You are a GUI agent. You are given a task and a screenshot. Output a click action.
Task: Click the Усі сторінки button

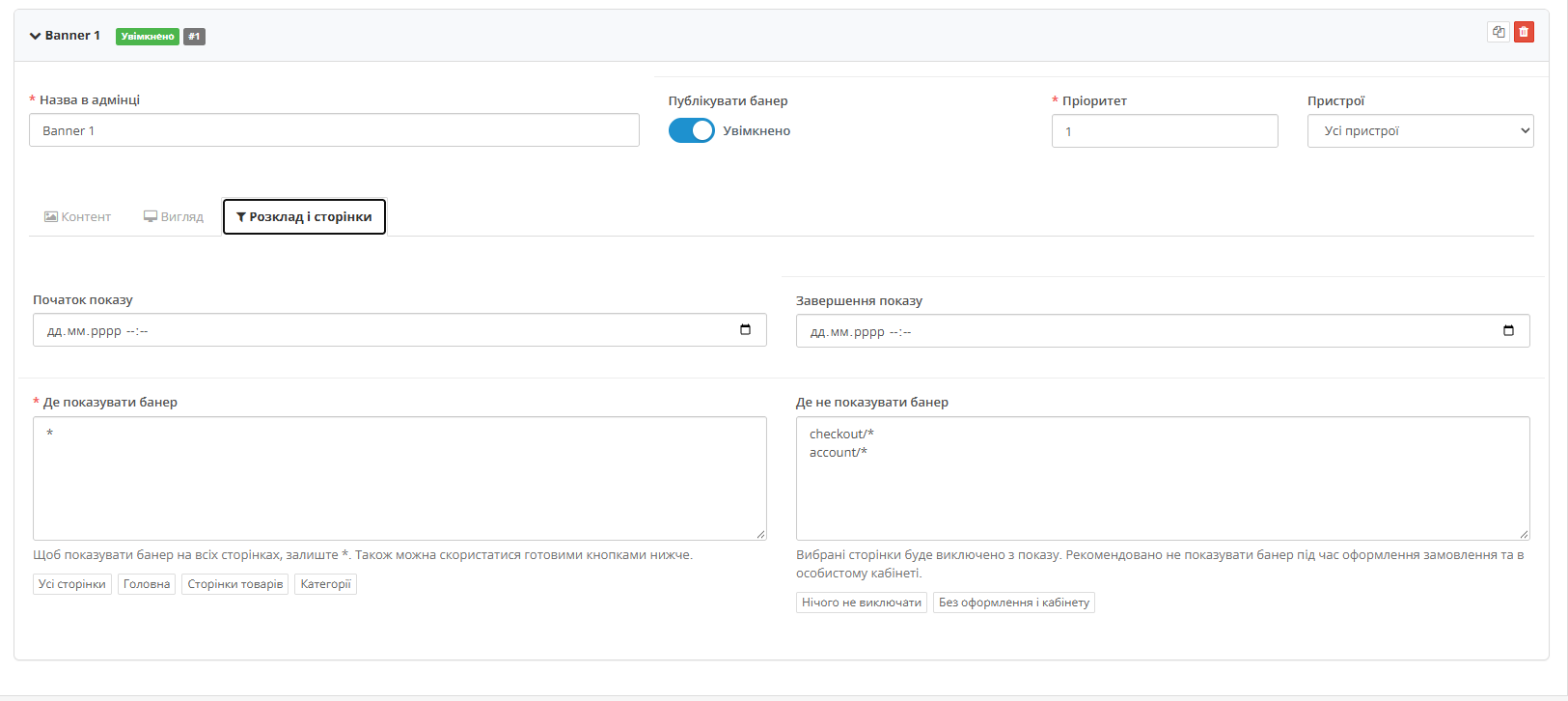[x=72, y=584]
